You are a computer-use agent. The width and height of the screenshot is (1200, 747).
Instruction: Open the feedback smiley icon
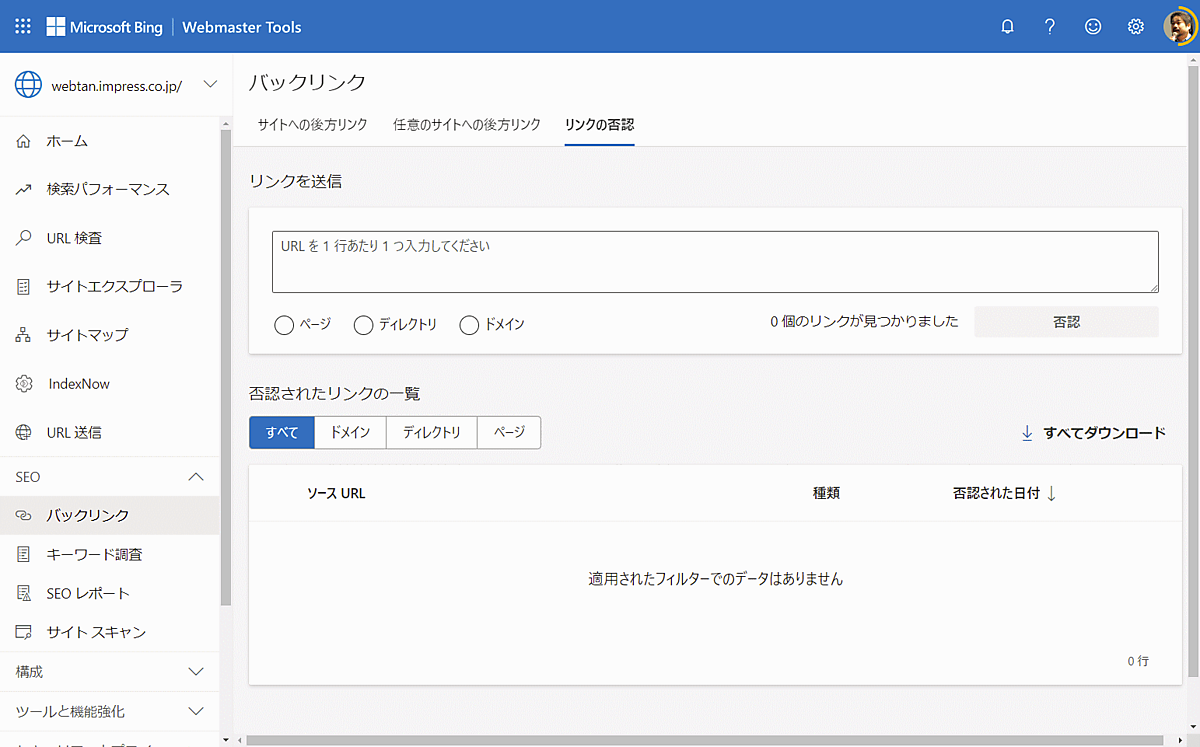point(1093,27)
